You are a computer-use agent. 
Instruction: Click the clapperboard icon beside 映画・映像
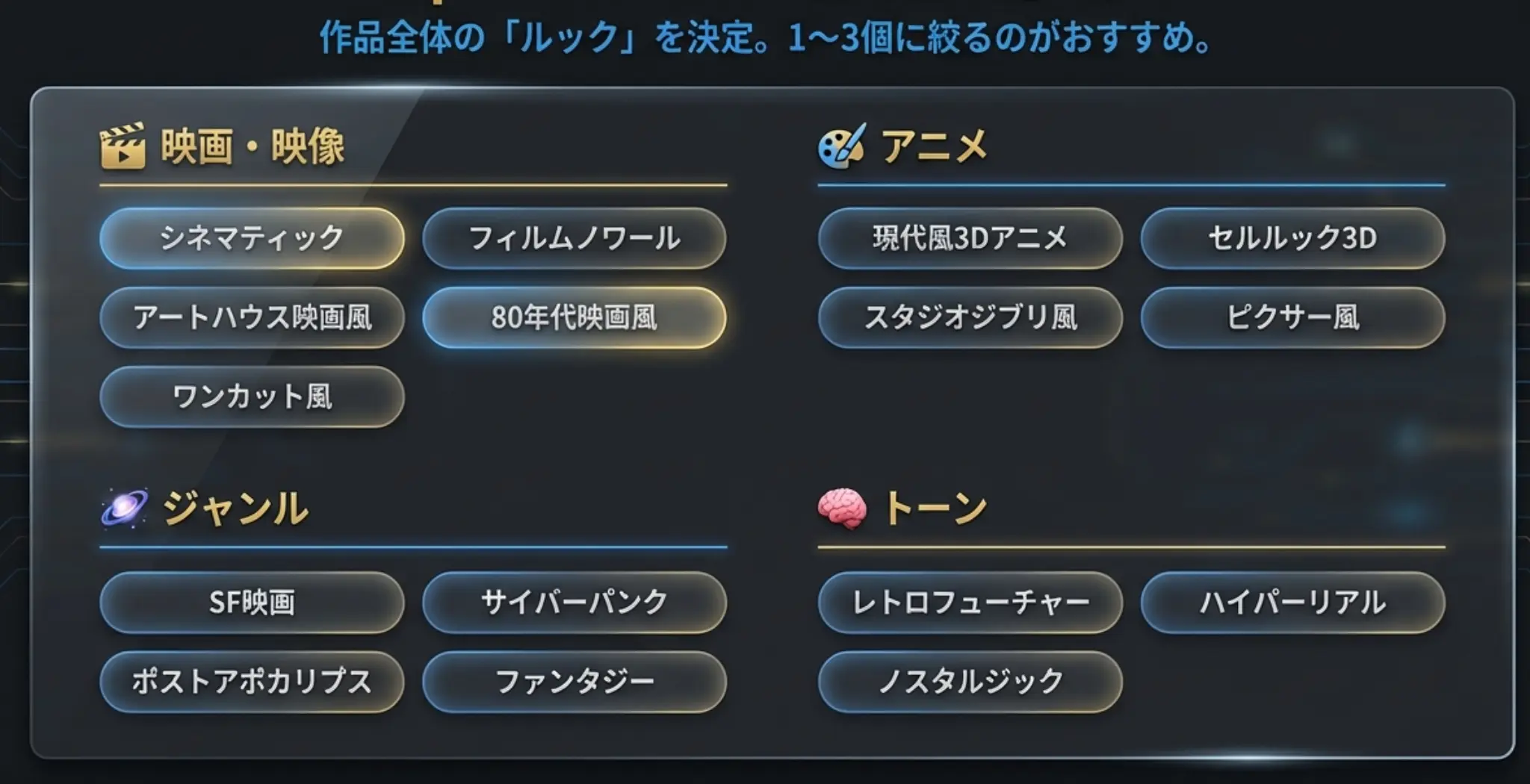pos(123,146)
